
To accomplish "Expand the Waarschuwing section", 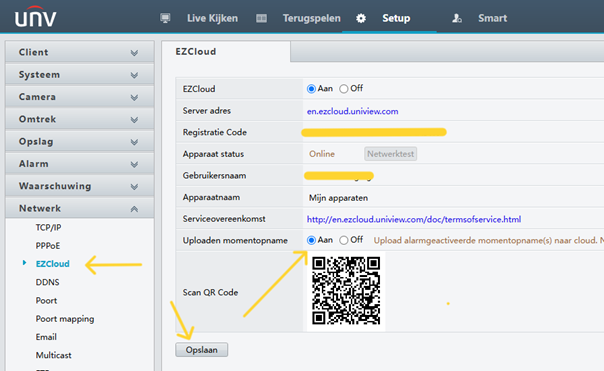I will click(x=80, y=186).
